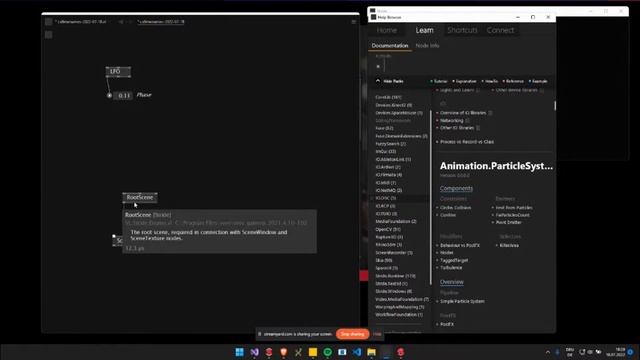Open the Windows Start menu
The height and width of the screenshot is (360, 640).
pyautogui.click(x=240, y=352)
